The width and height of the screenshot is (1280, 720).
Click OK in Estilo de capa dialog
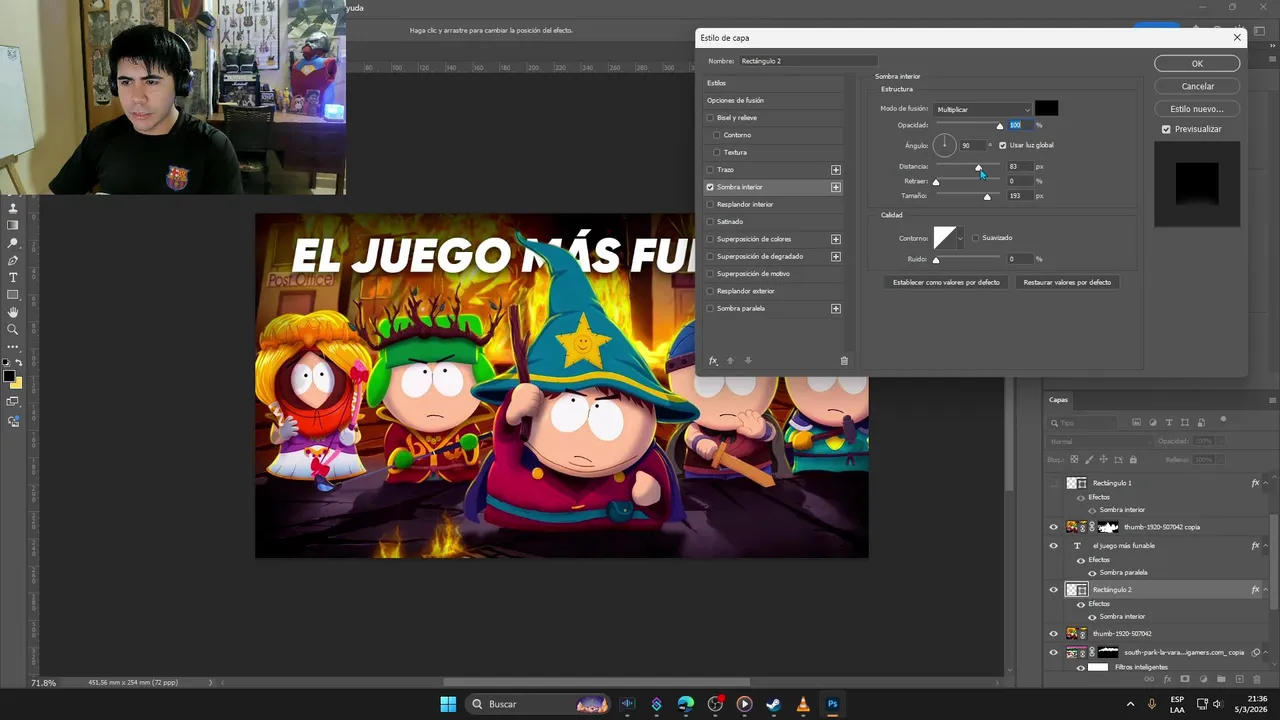(x=1197, y=63)
